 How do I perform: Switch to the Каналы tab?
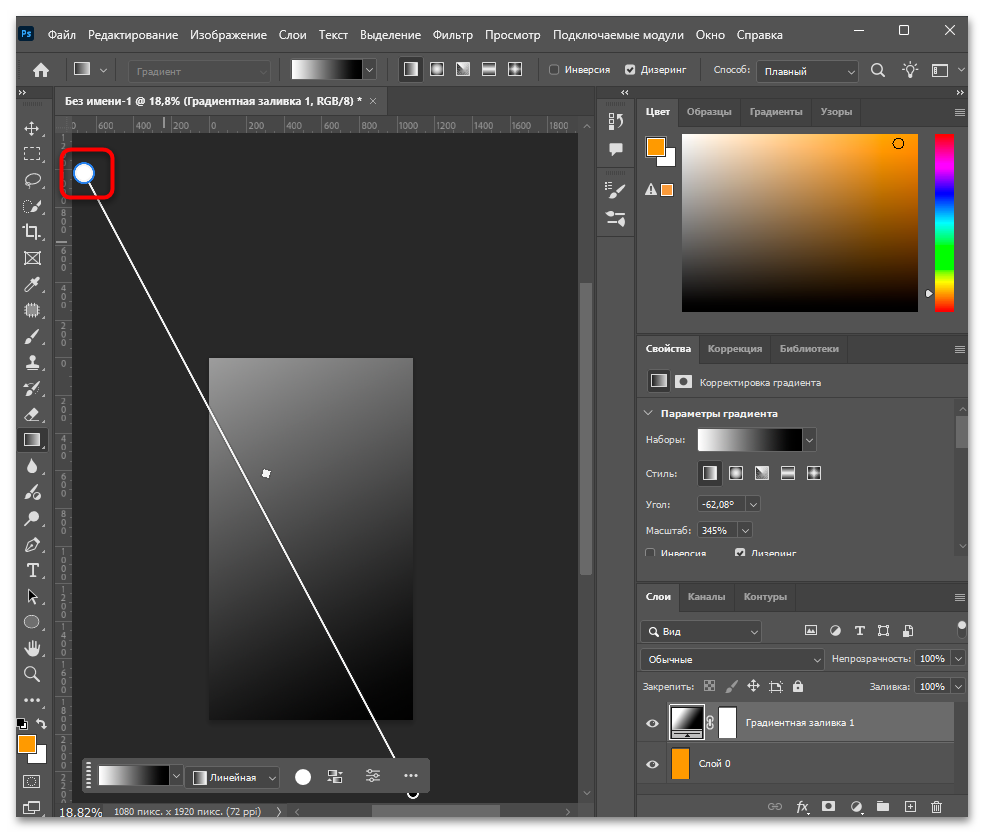click(x=706, y=596)
